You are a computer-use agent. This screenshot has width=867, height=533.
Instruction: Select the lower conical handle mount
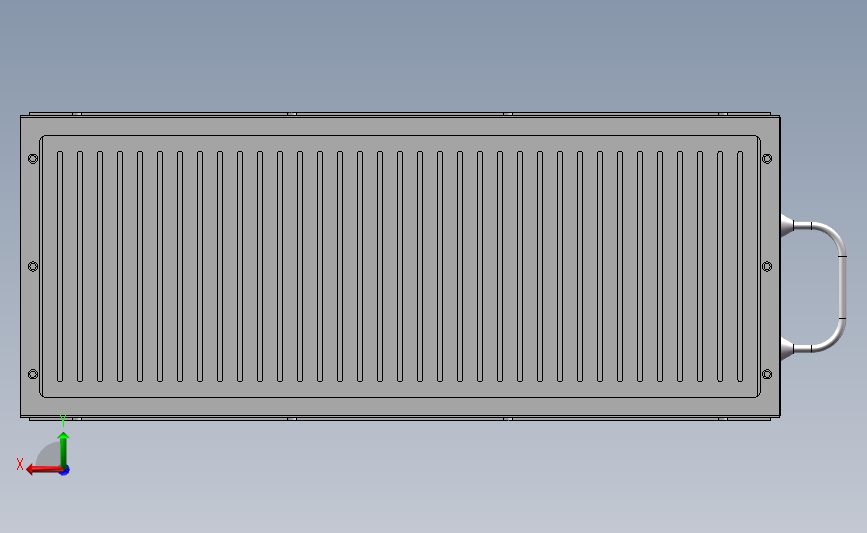[787, 348]
